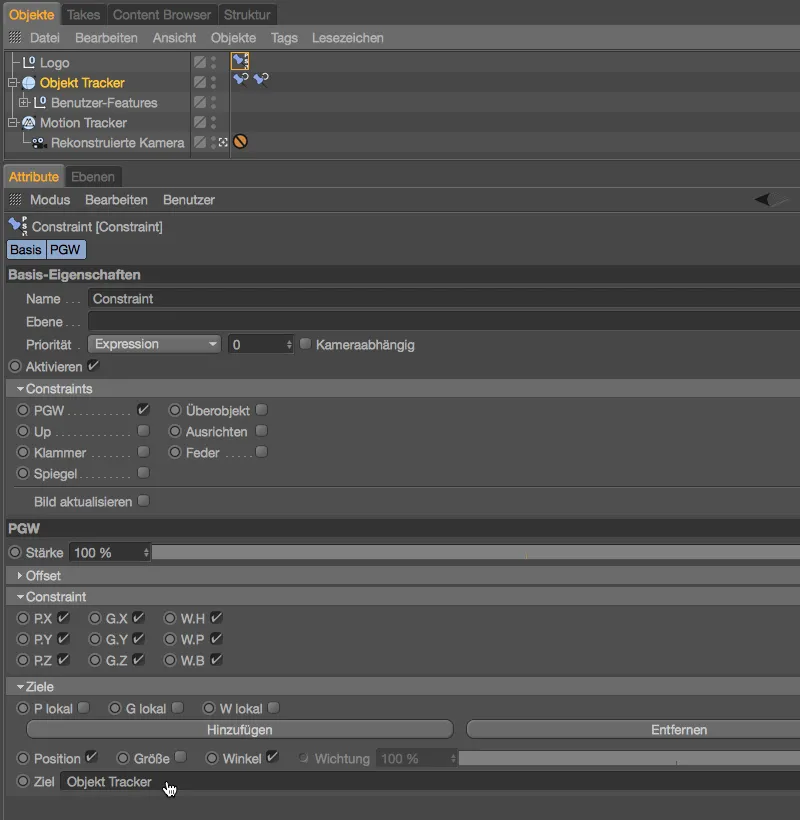The width and height of the screenshot is (800, 820).
Task: Toggle layer square for Objekt Tracker row
Action: pos(200,82)
